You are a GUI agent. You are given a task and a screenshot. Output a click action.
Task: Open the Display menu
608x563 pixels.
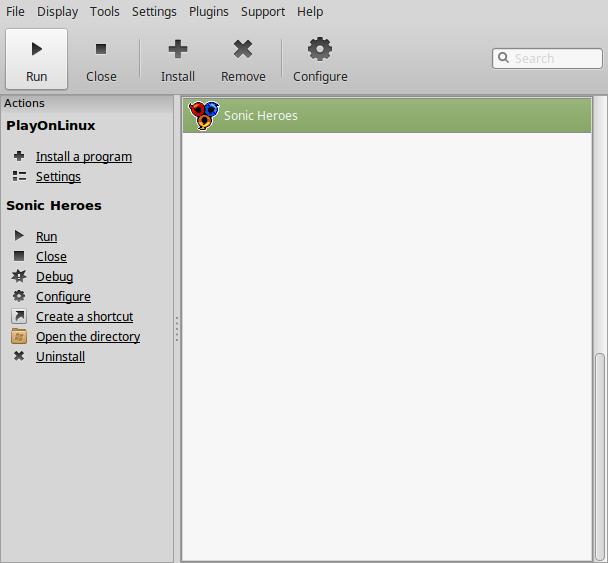coord(57,12)
